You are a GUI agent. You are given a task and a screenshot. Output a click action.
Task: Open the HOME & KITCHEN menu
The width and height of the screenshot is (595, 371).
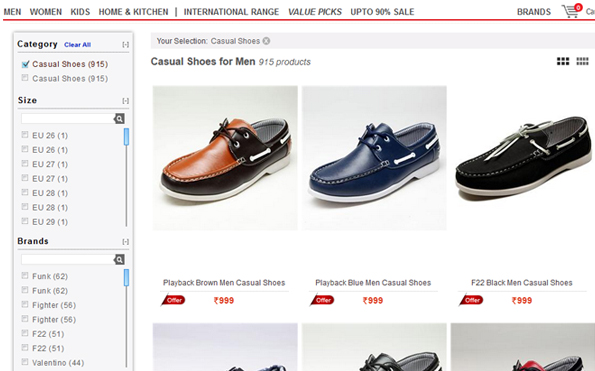pos(133,12)
